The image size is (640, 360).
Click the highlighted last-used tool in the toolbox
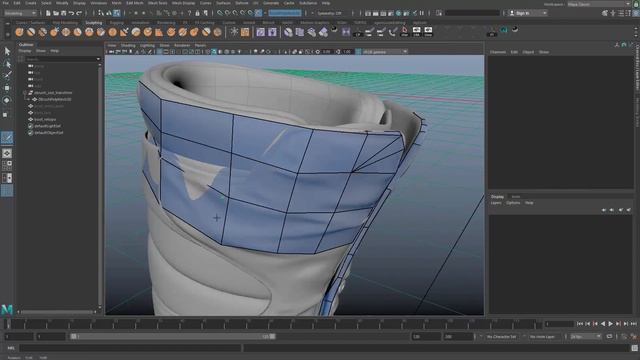[x=7, y=138]
